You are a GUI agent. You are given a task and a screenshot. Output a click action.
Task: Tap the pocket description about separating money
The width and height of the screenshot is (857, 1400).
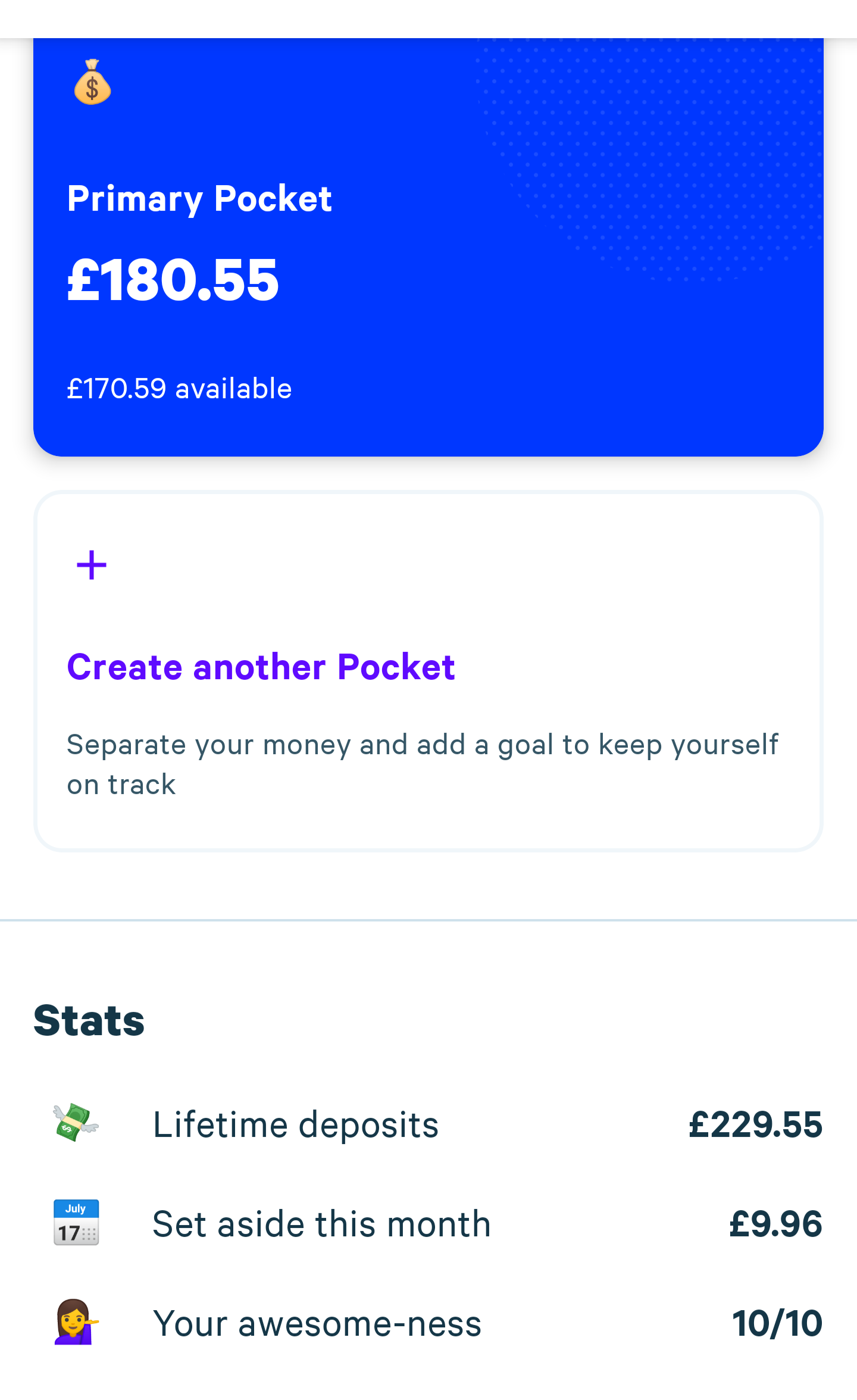(422, 764)
